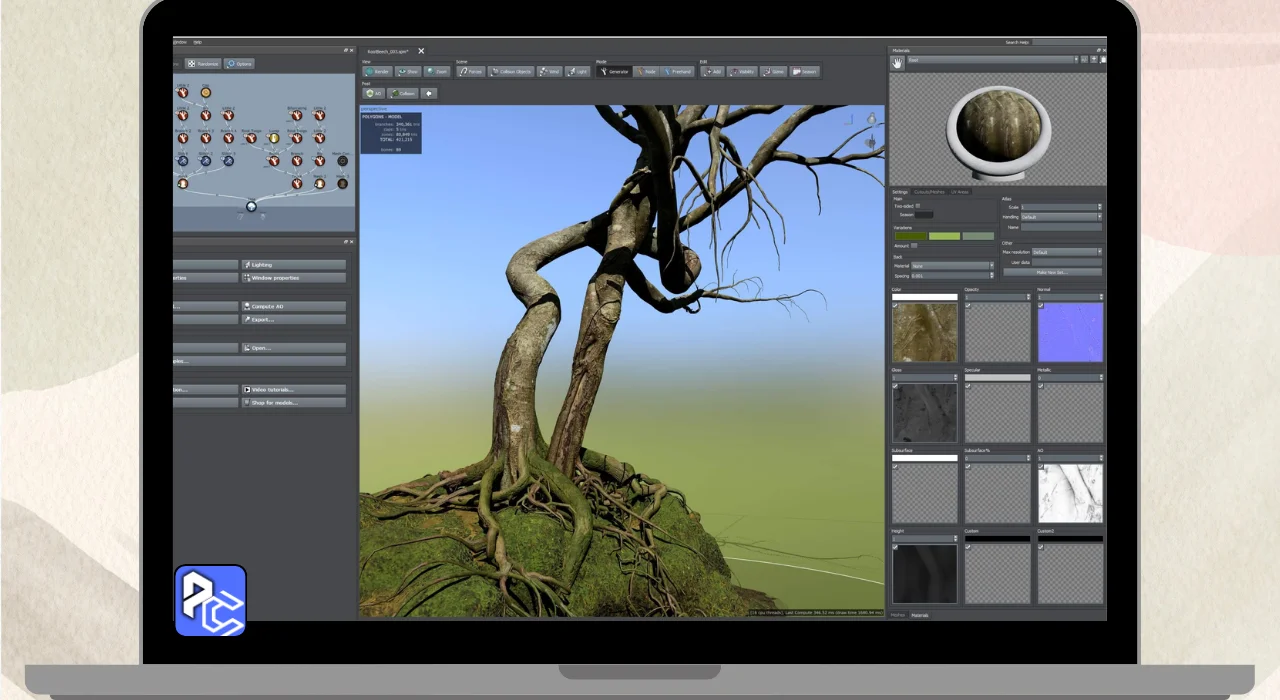
Task: Click the Render view button
Action: 377,71
